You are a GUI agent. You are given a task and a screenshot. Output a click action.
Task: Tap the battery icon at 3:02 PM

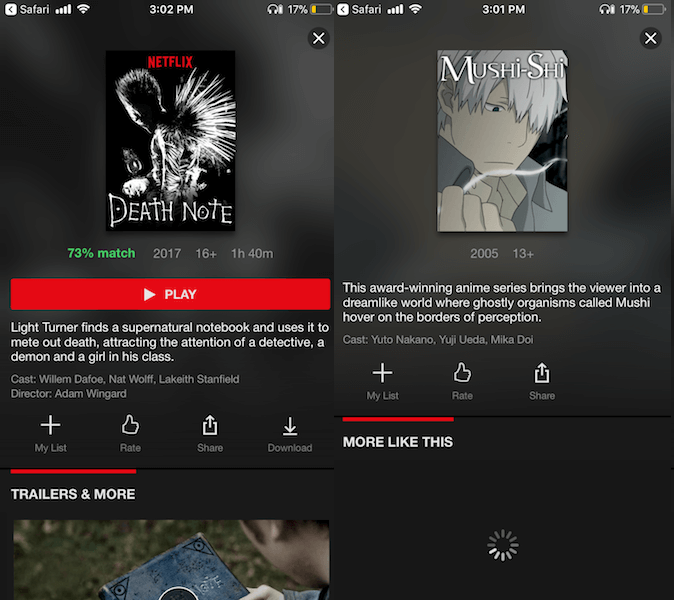tap(322, 9)
